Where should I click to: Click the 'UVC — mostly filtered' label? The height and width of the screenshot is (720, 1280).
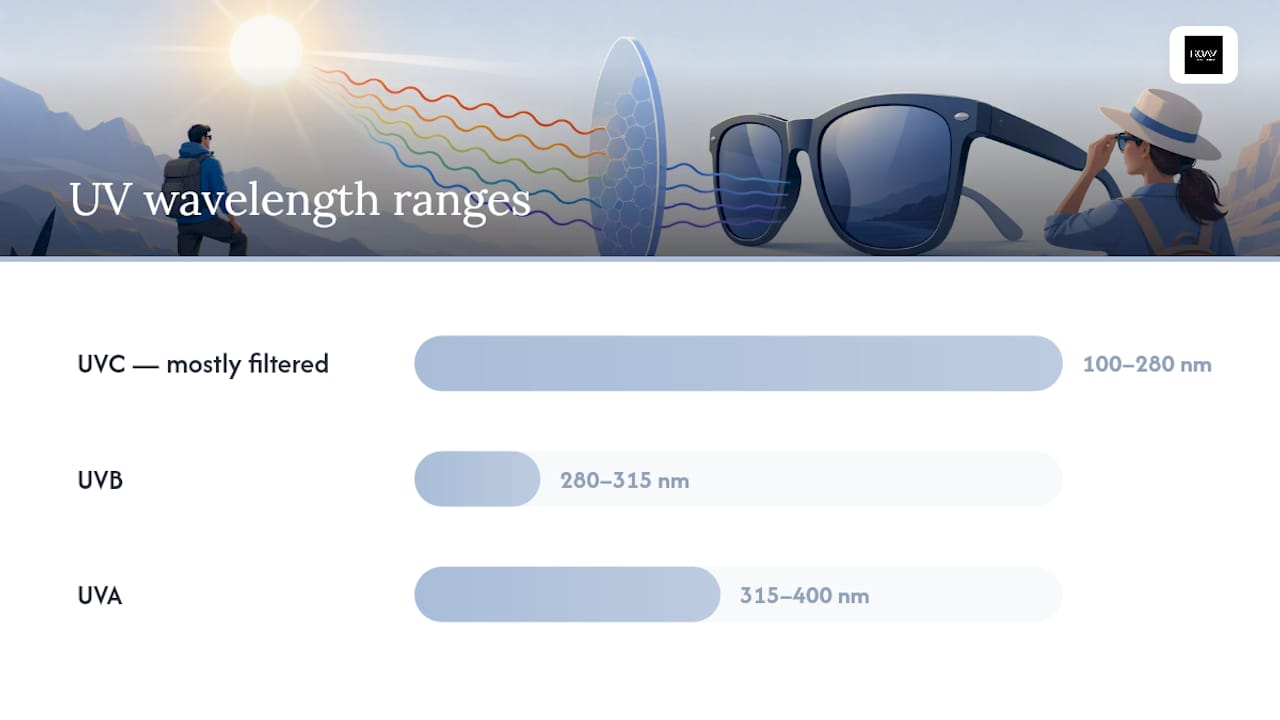click(203, 364)
